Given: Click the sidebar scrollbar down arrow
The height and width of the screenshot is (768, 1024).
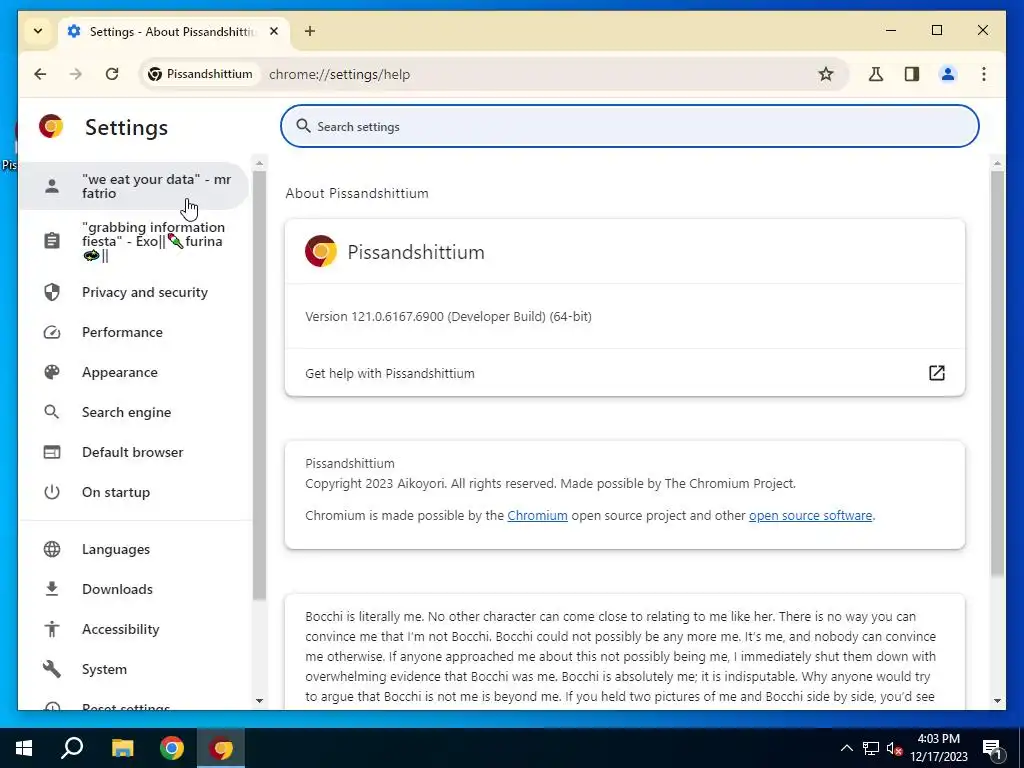Looking at the screenshot, I should pyautogui.click(x=259, y=701).
